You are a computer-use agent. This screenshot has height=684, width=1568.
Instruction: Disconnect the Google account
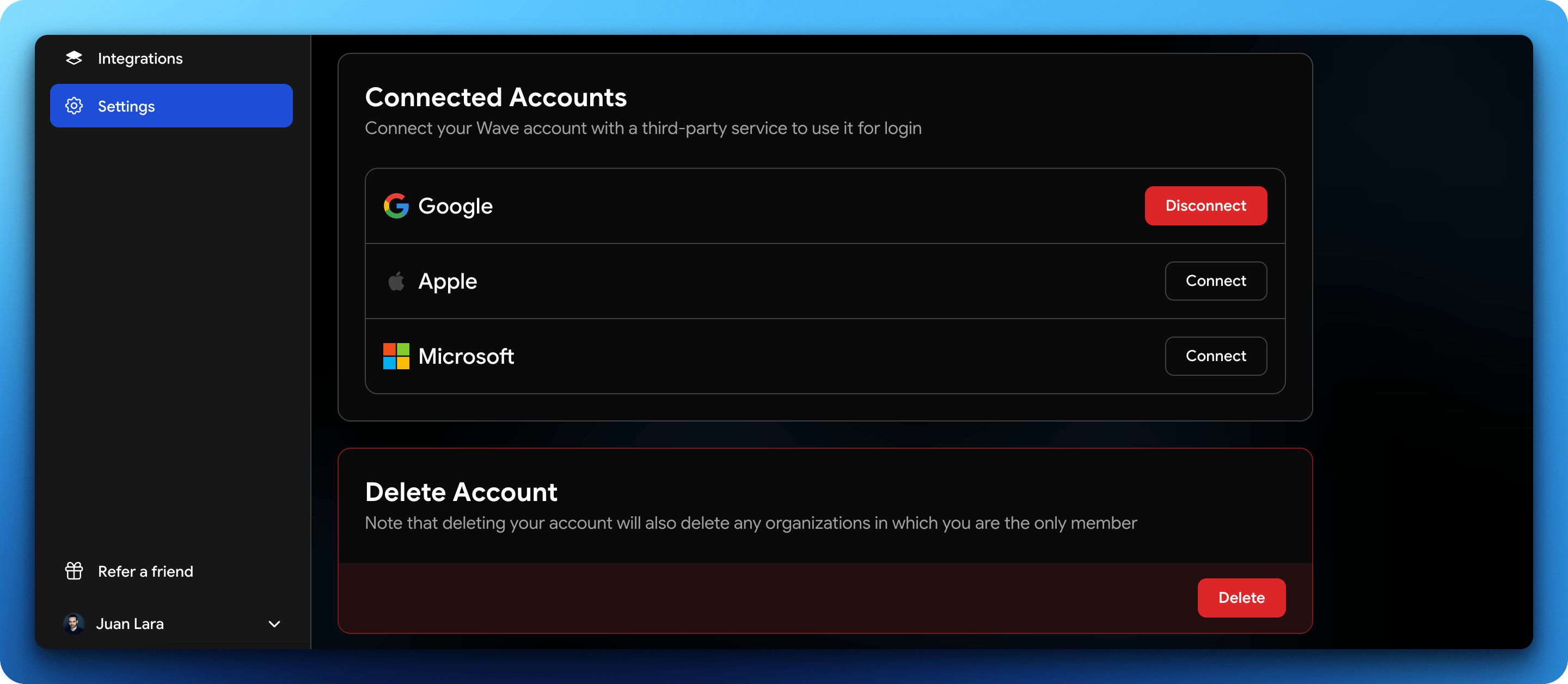(1205, 206)
